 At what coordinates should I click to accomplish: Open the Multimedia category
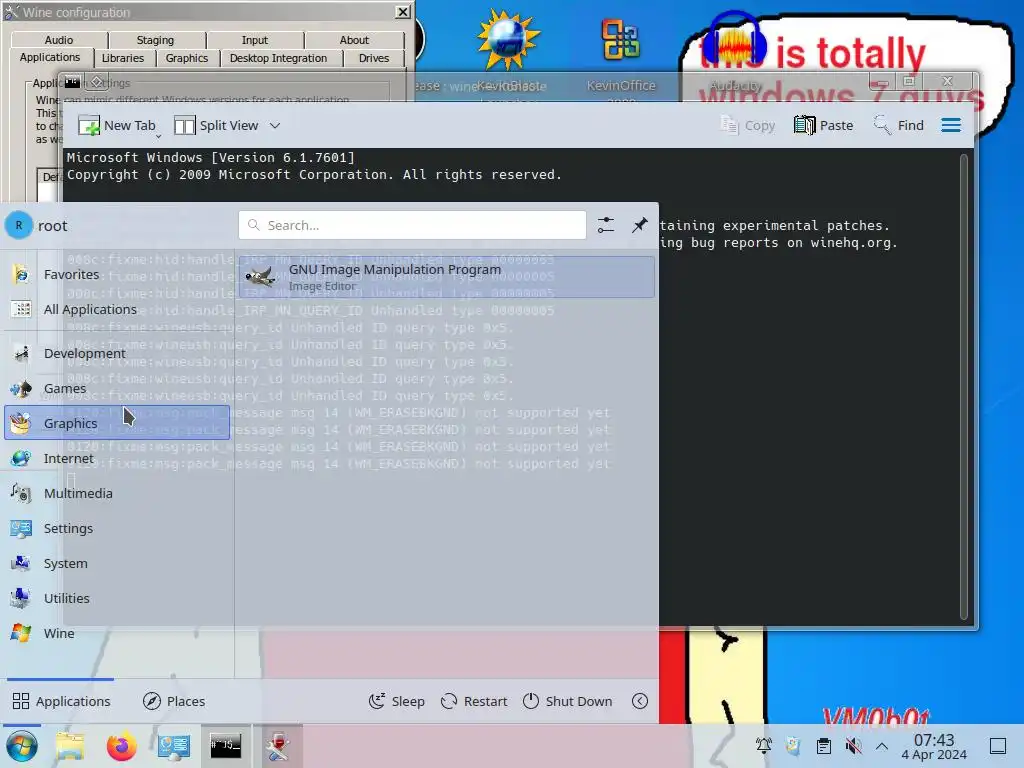pyautogui.click(x=118, y=493)
